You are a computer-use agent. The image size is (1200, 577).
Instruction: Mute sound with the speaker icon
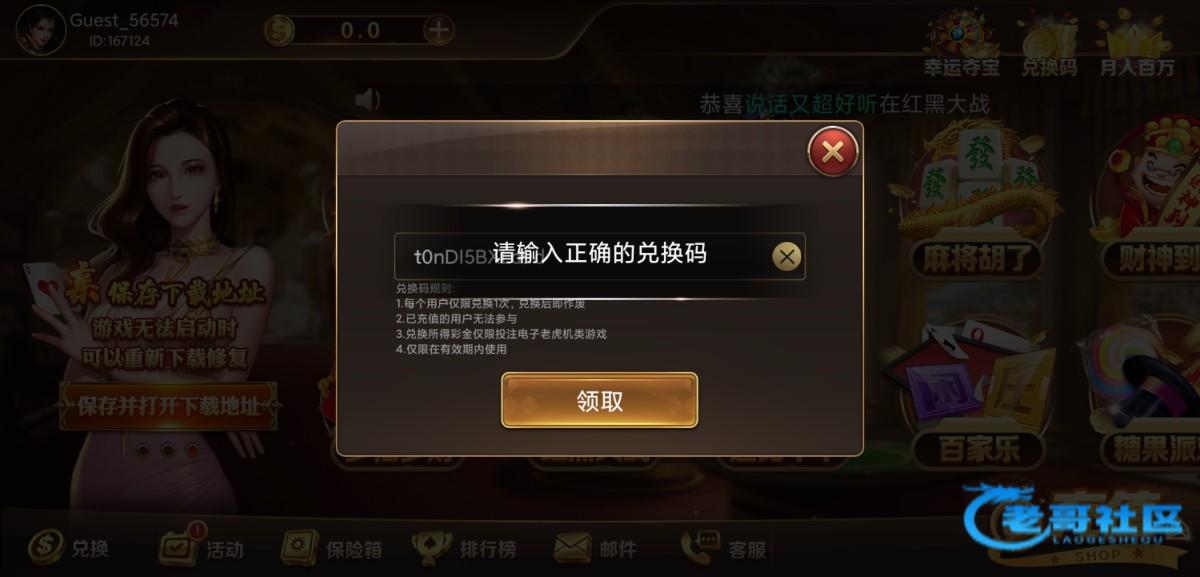point(368,99)
